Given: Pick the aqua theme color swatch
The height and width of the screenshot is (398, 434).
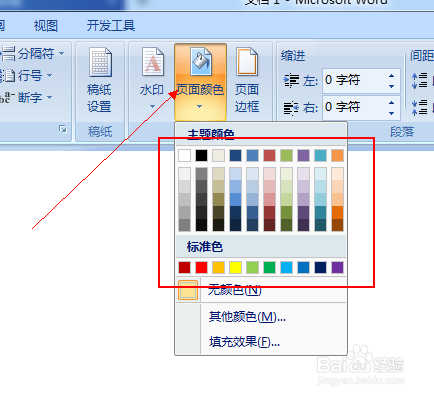Looking at the screenshot, I should tap(320, 156).
